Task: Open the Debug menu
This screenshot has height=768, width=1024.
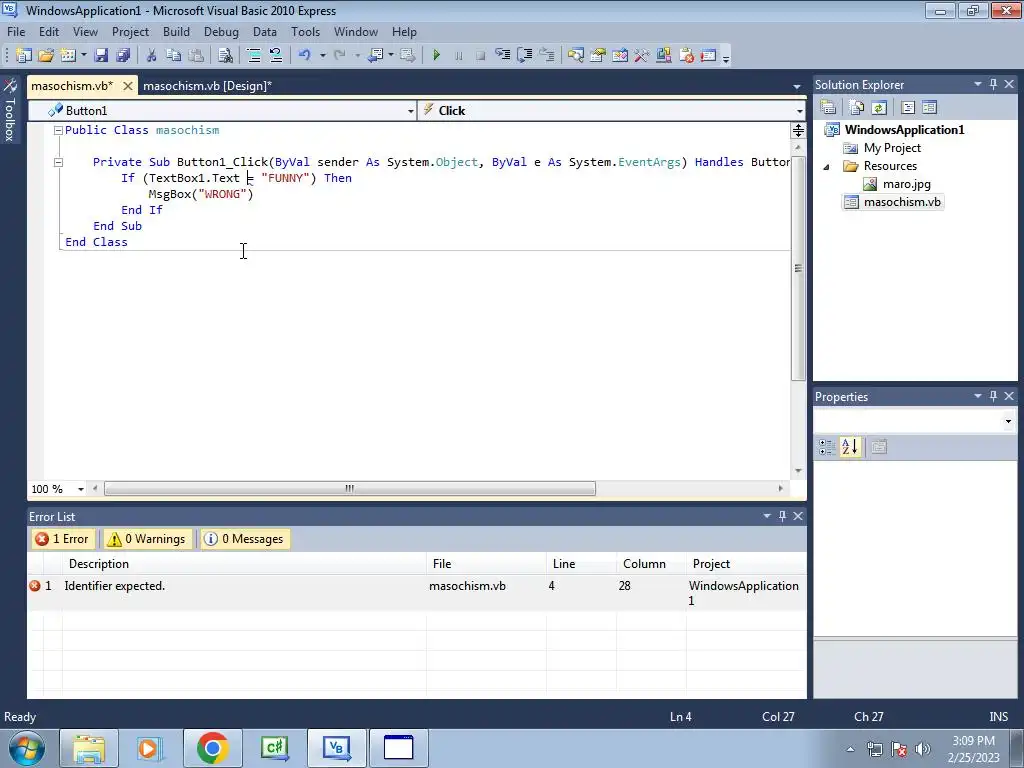Action: pos(221,31)
